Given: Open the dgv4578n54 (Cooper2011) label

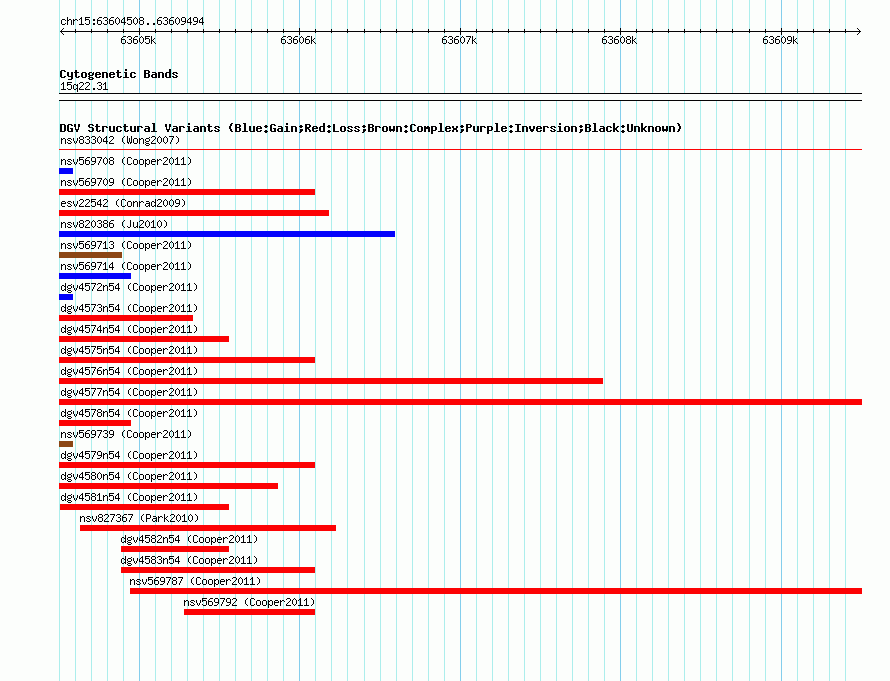Looking at the screenshot, I should (x=129, y=413).
